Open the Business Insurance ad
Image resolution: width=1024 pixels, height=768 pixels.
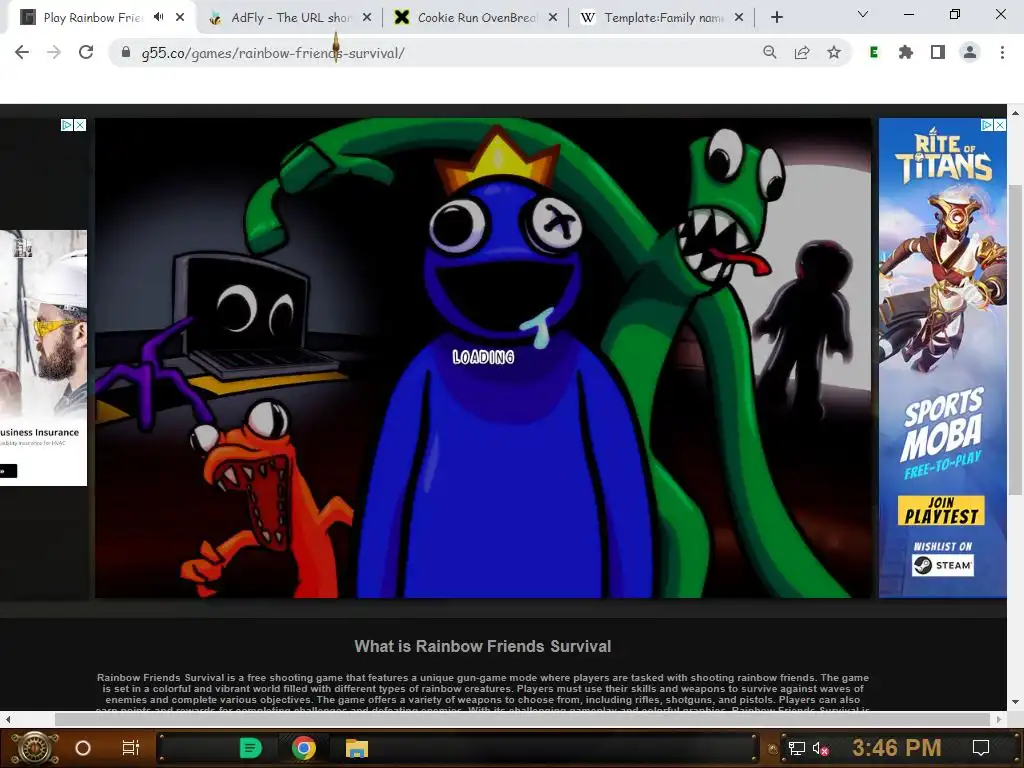(43, 358)
